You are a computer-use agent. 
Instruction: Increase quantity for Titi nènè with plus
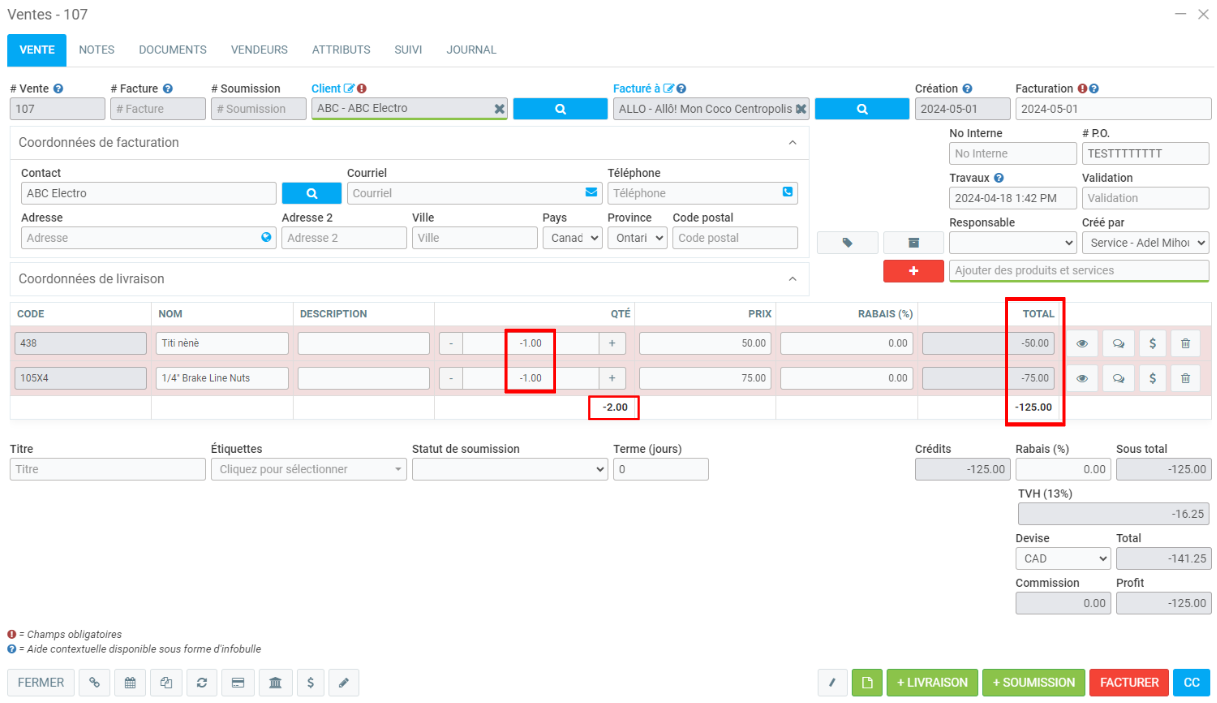(612, 343)
